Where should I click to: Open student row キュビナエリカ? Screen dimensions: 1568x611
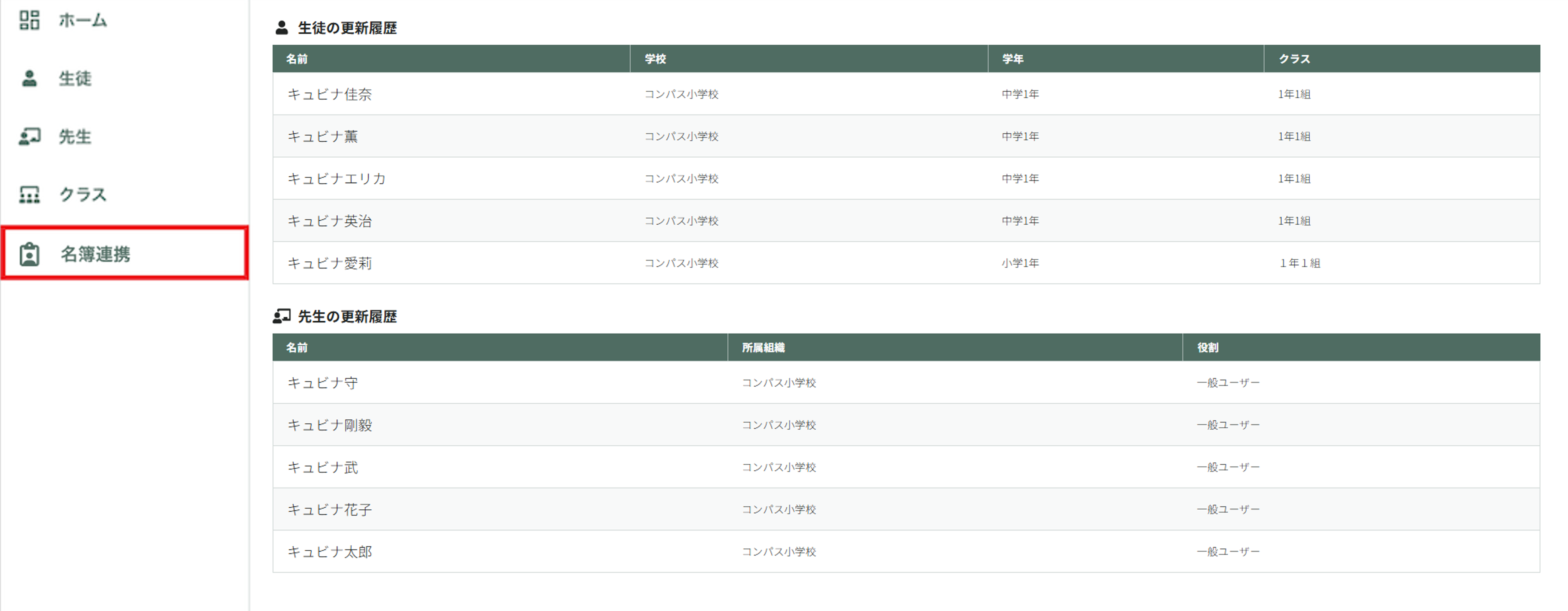coord(336,178)
